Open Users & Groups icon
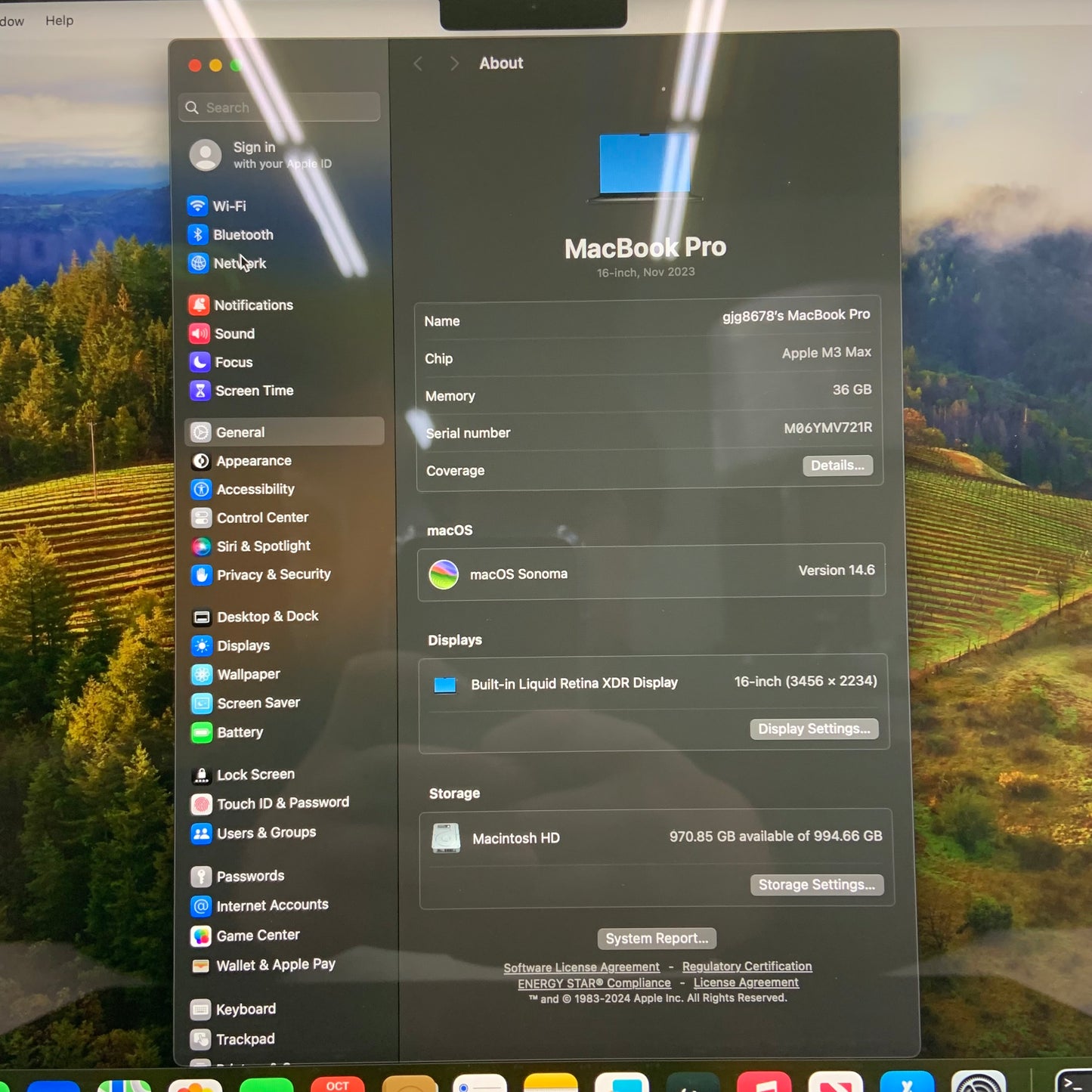Screen dimensions: 1092x1092 (201, 833)
